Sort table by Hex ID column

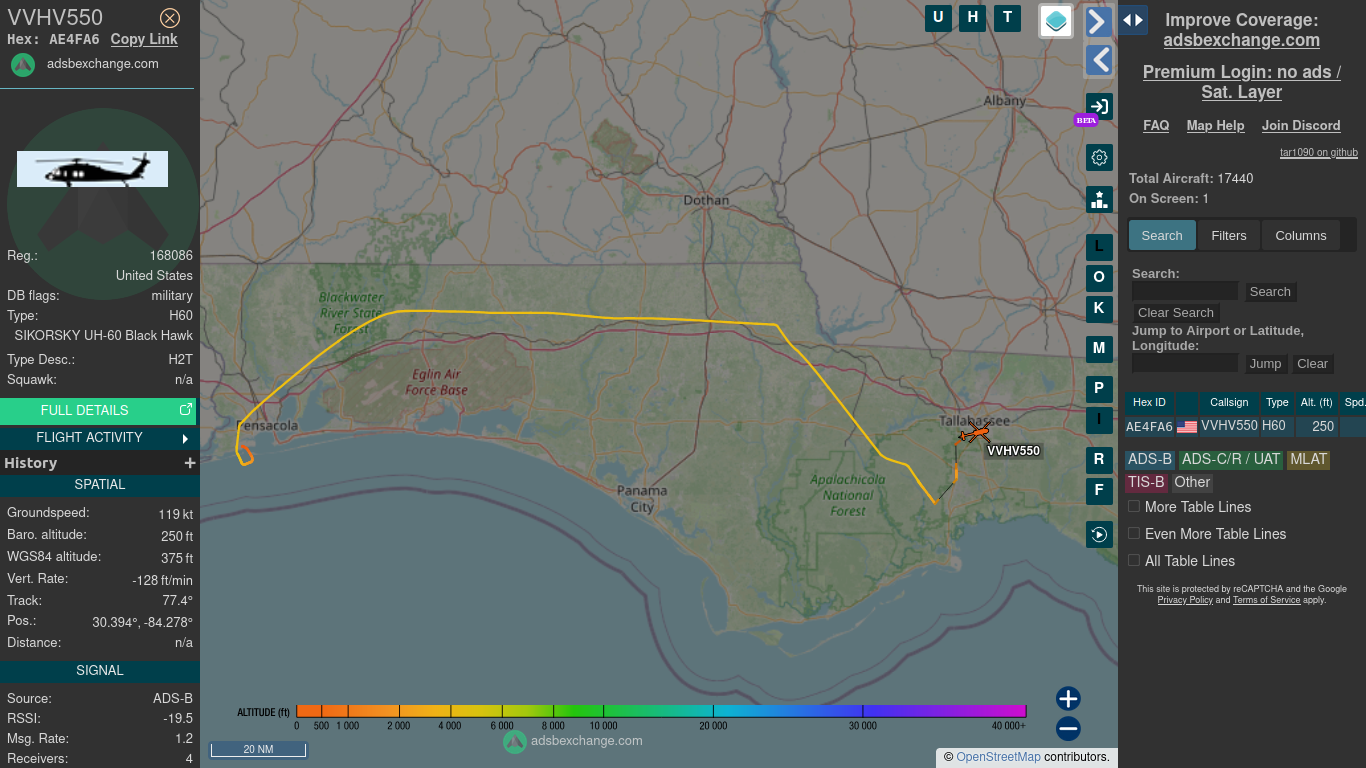coord(1149,403)
